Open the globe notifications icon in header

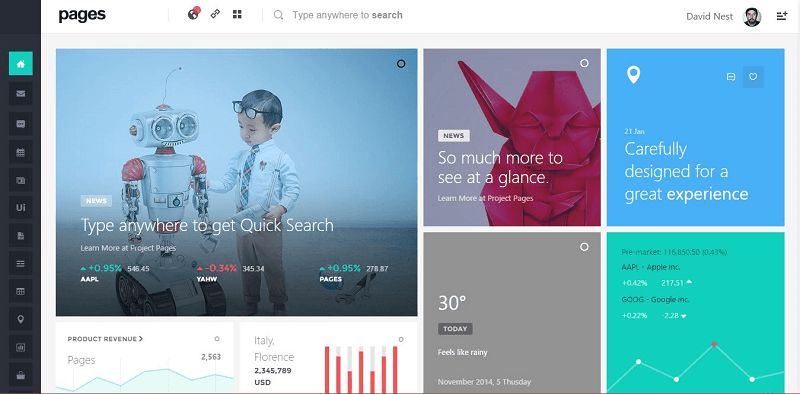193,14
